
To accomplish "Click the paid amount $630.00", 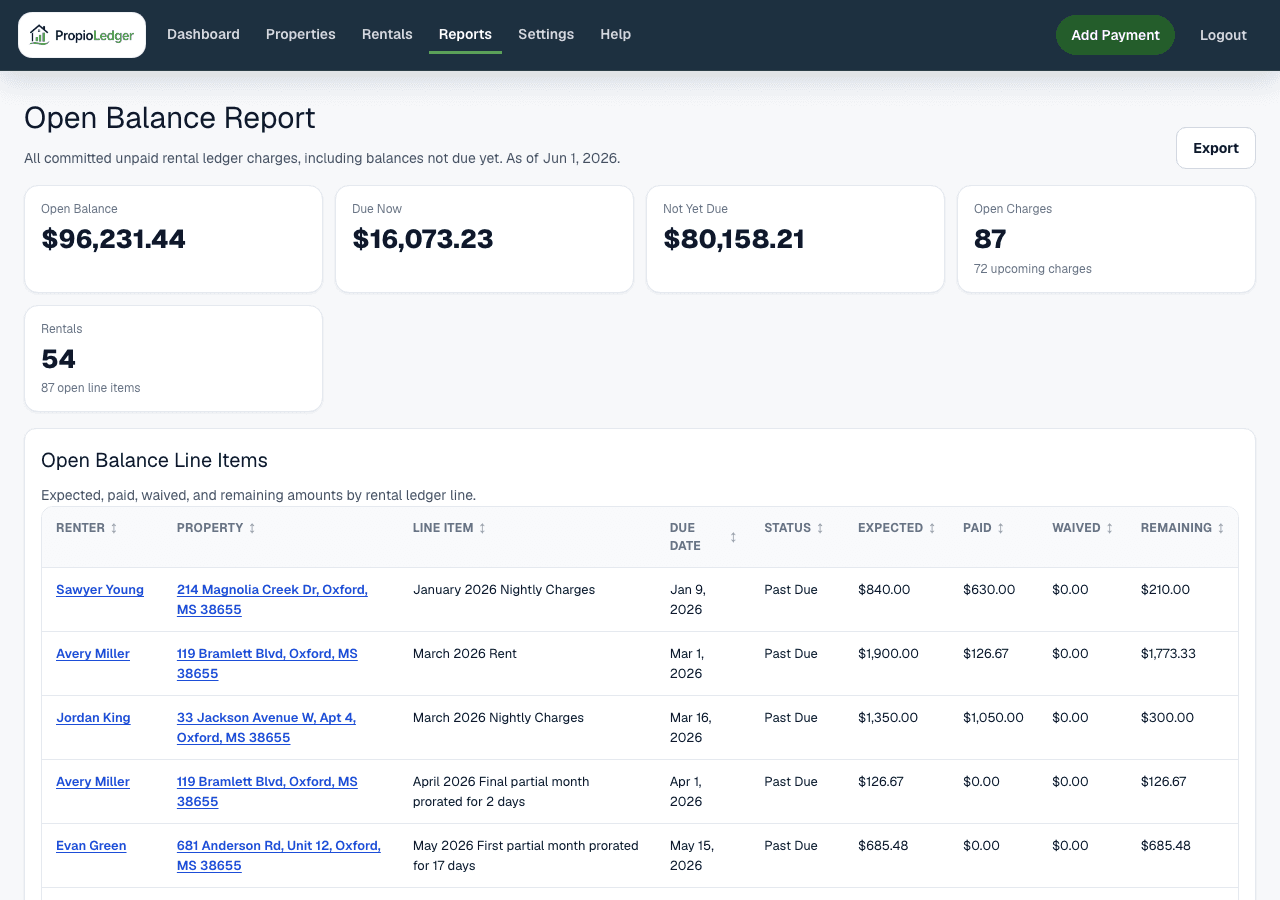I will [x=989, y=590].
